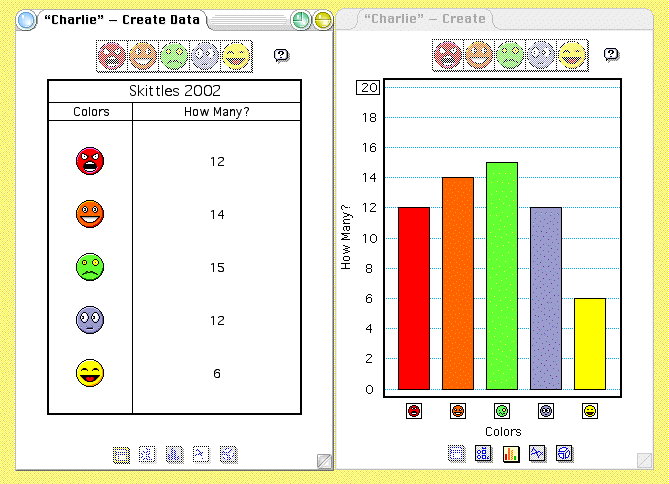This screenshot has width=669, height=484.
Task: Click the resize corner of Create Data window
Action: (x=324, y=461)
